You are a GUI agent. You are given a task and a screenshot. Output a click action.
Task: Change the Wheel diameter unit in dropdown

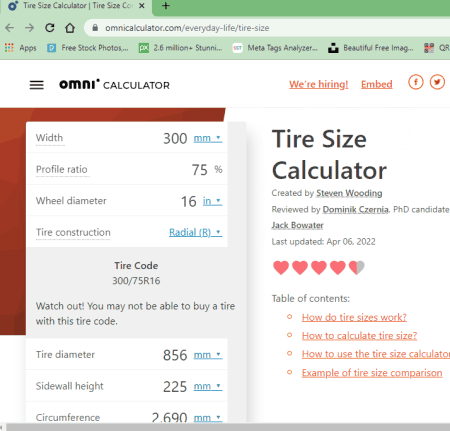pos(212,201)
